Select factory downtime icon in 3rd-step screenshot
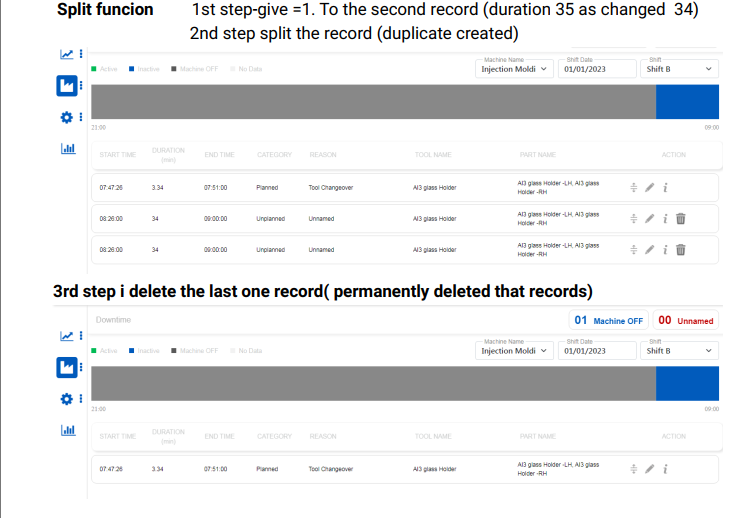The height and width of the screenshot is (518, 755). [x=66, y=367]
